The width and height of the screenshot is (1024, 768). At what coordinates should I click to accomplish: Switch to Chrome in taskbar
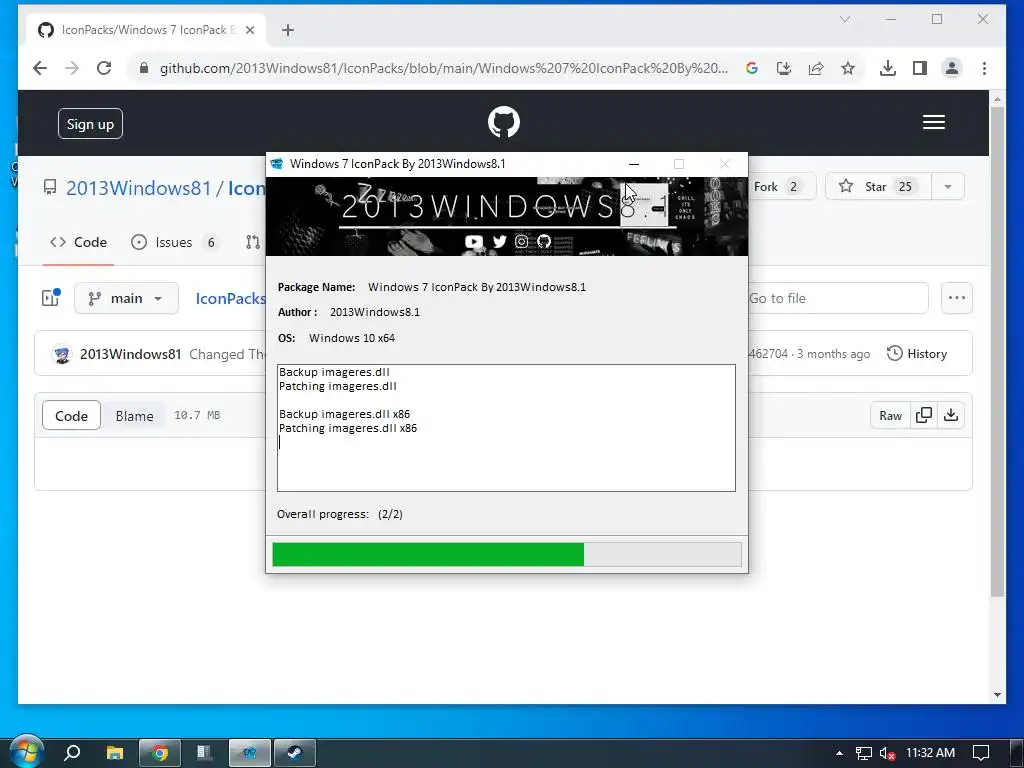pyautogui.click(x=159, y=753)
